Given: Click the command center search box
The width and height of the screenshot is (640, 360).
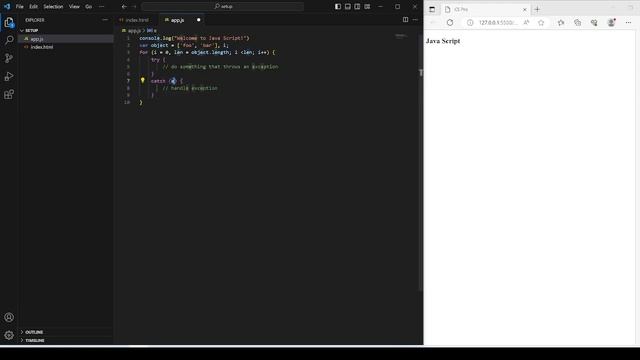Looking at the screenshot, I should click(223, 7).
